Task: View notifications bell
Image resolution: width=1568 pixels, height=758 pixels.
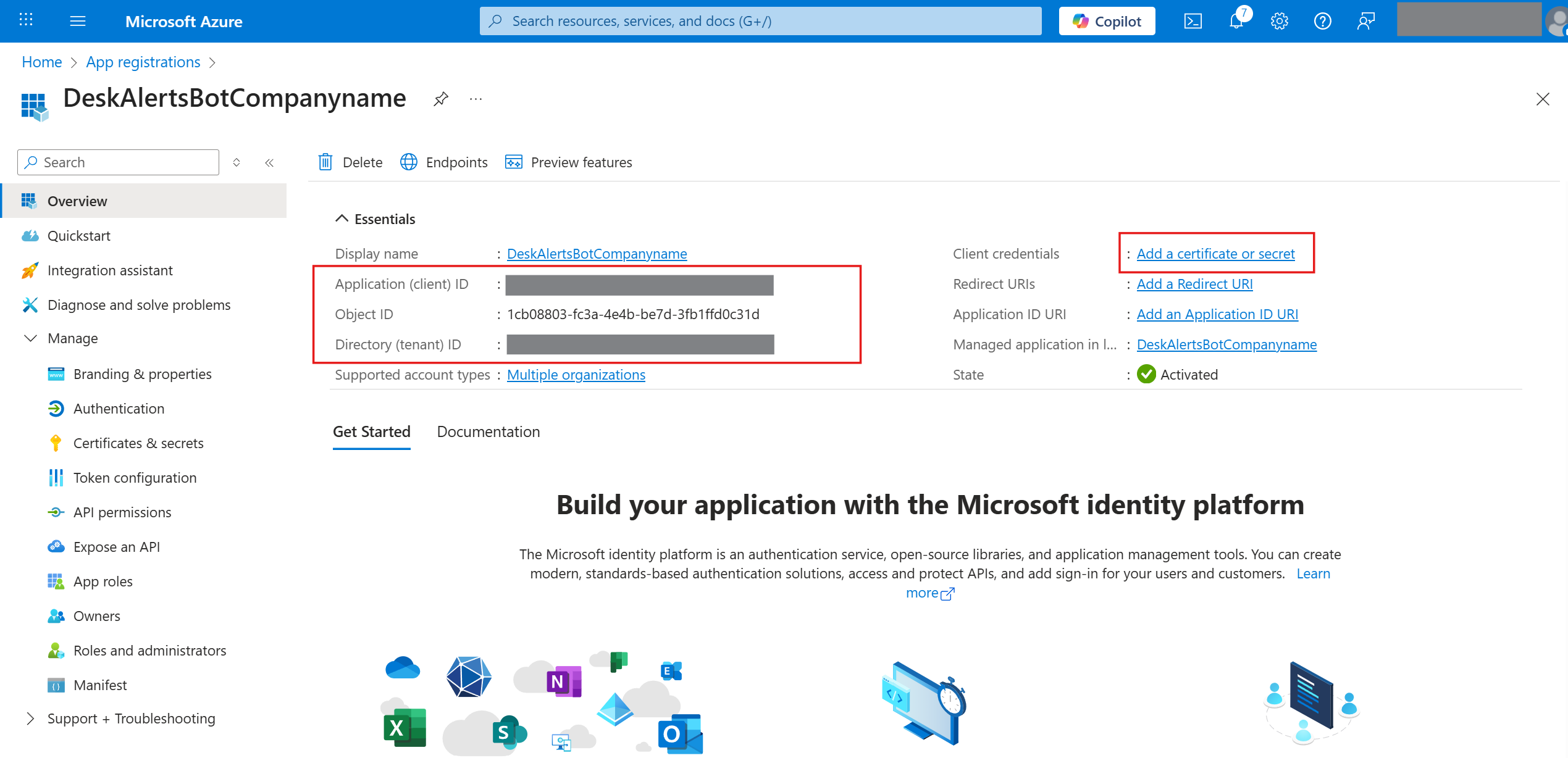Action: 1236,20
